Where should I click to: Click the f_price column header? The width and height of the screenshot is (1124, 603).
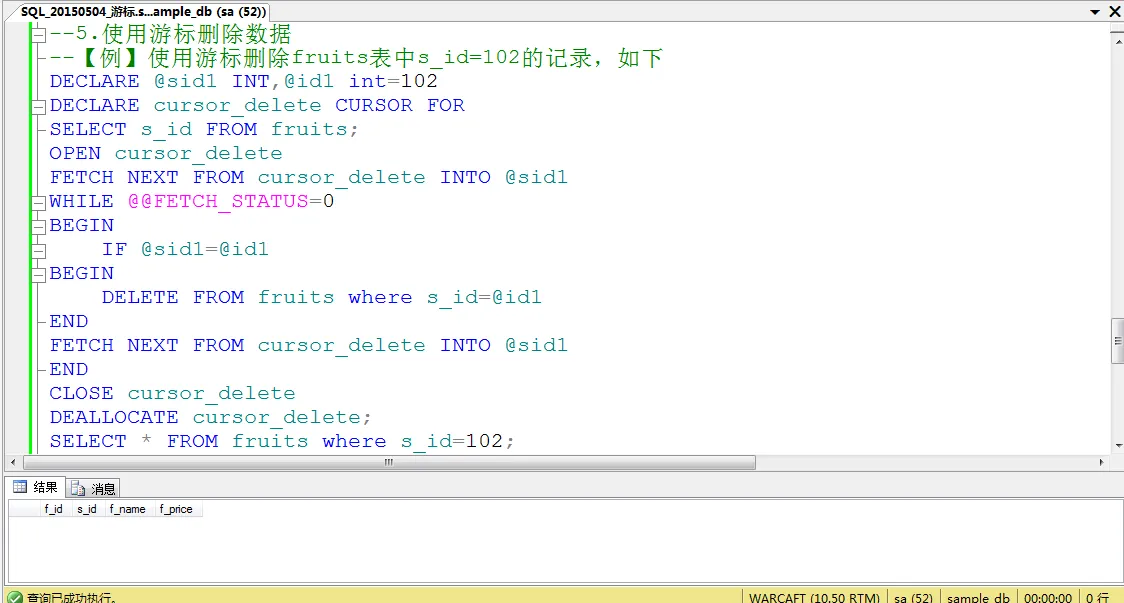(176, 509)
